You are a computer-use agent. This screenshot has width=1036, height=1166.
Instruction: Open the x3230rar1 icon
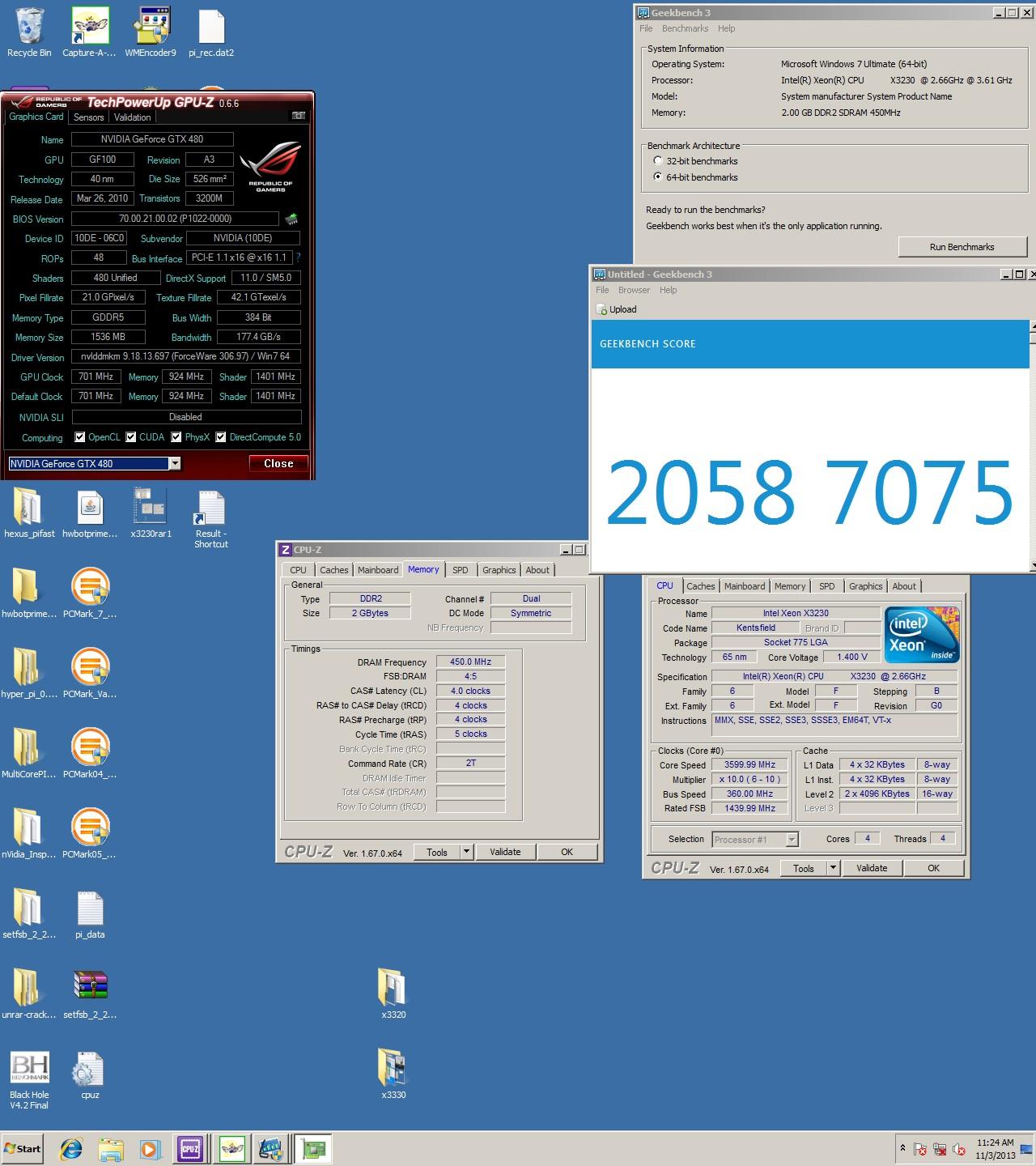151,507
